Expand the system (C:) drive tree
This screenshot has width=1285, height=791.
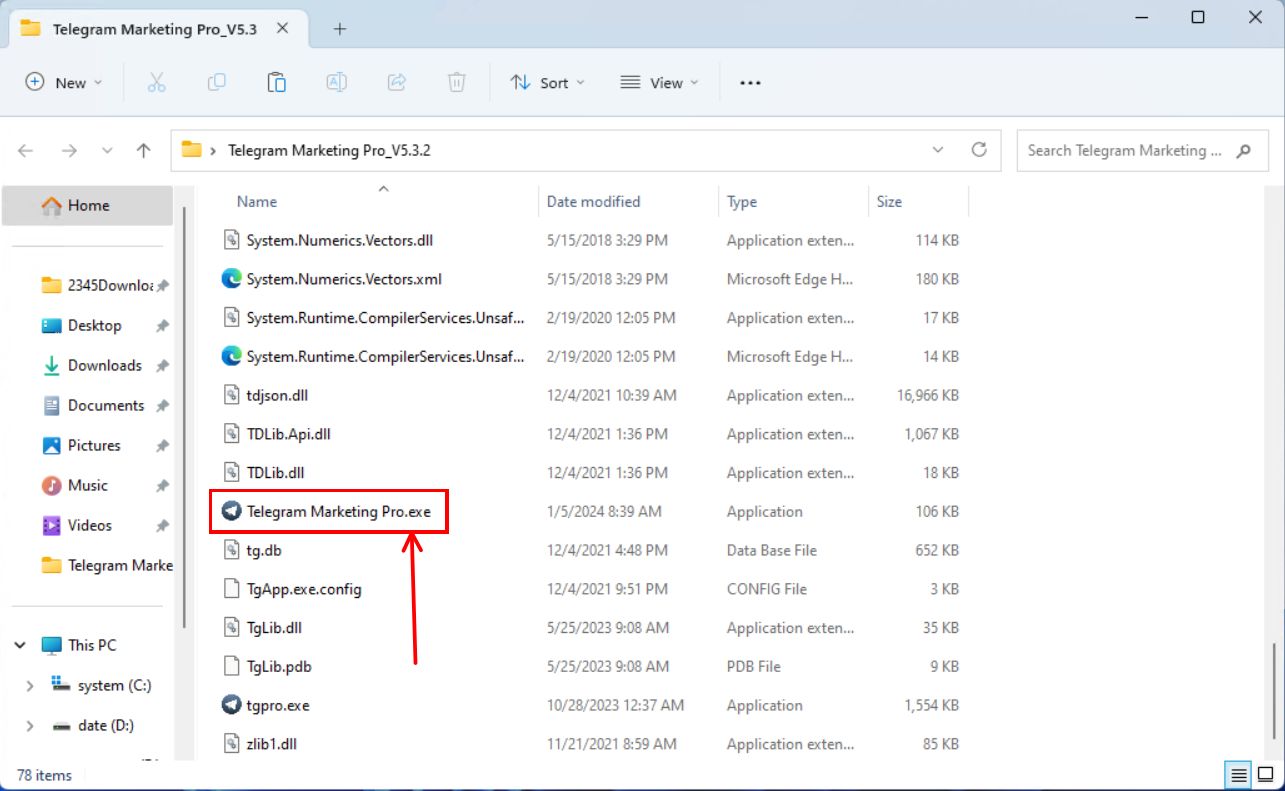point(30,686)
